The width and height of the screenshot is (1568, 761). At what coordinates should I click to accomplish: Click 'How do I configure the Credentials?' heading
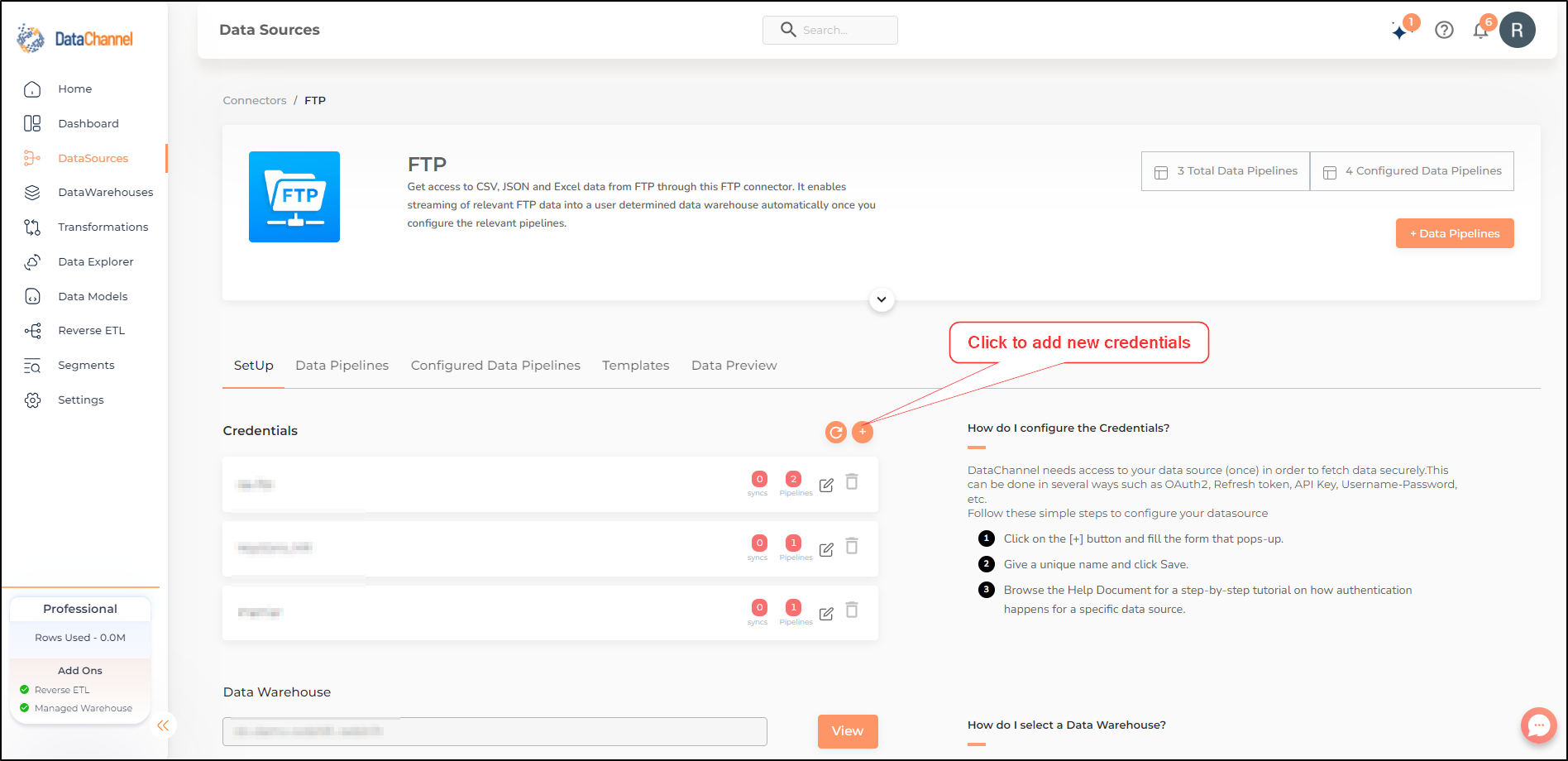(1068, 428)
